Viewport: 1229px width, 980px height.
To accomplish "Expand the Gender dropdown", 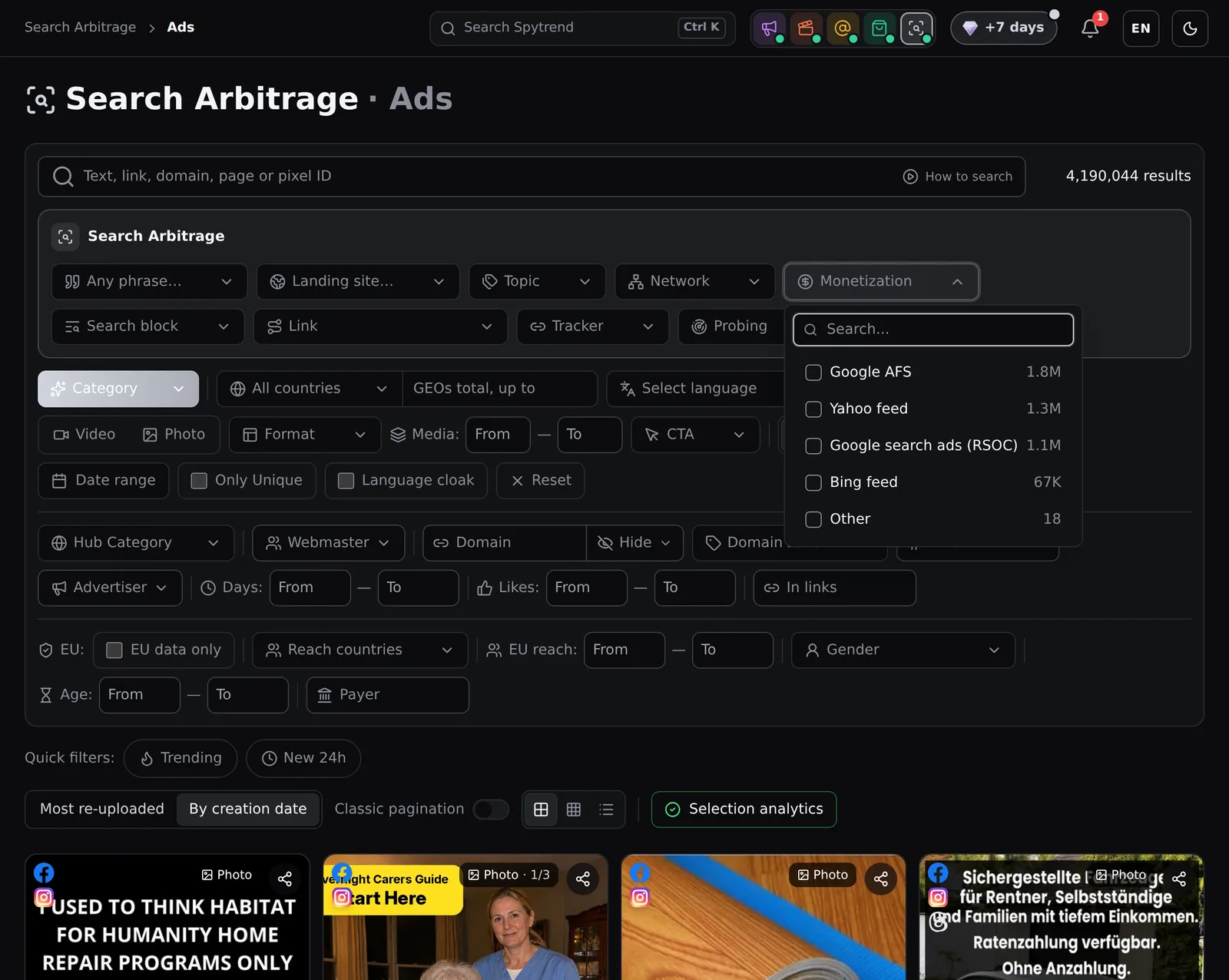I will (903, 651).
